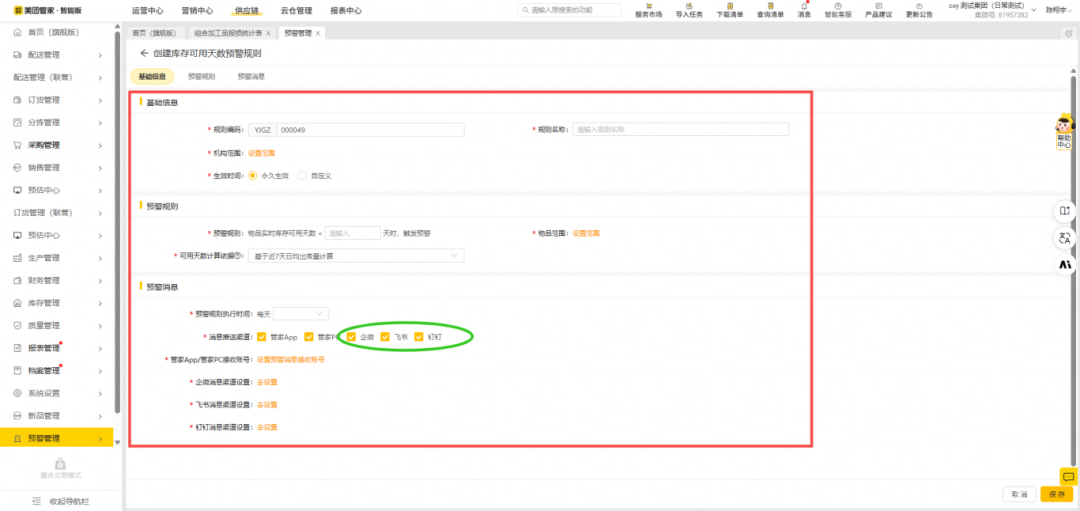Switch to the 营销中心 top menu
Screen dimensions: 1080x511
(197, 11)
